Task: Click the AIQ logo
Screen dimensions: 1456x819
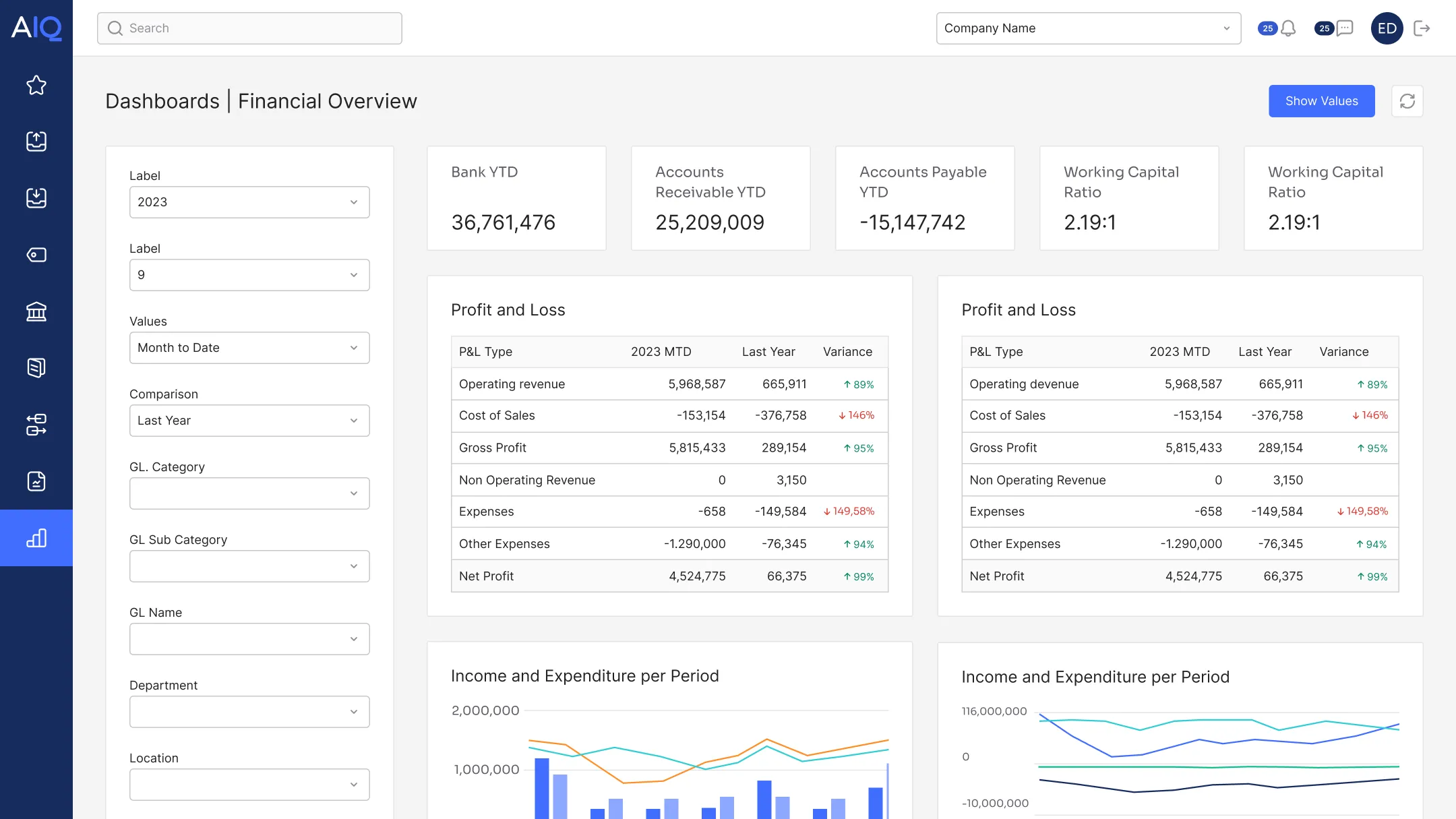Action: pos(36,28)
